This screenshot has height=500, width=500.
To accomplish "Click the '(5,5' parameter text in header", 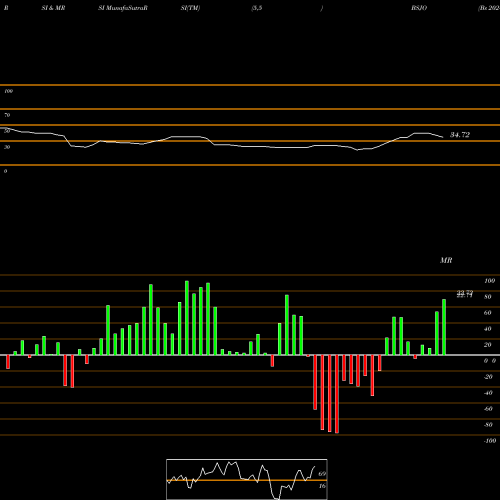I will [257, 8].
